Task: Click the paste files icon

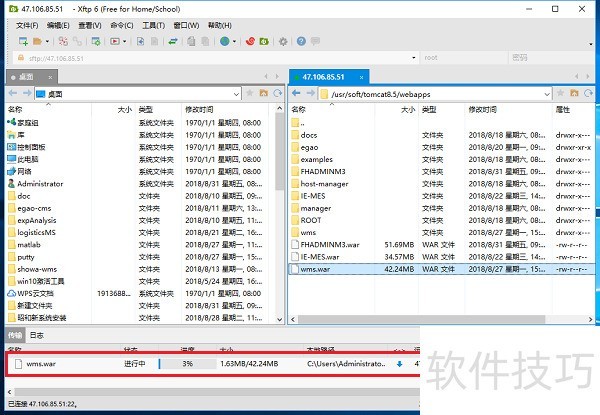Action: click(x=205, y=41)
